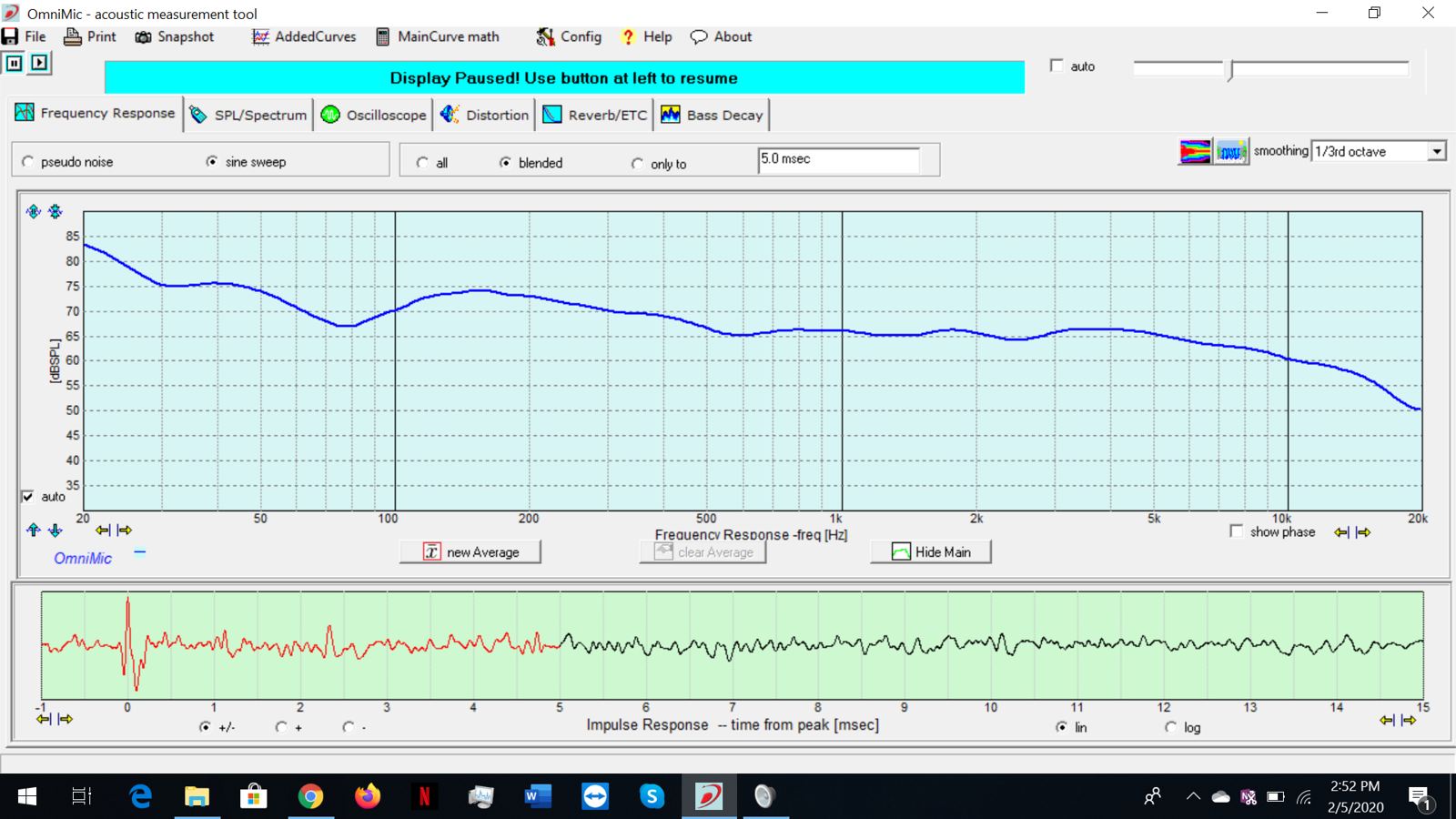Shift graph up with blue up arrow
Image resolution: width=1456 pixels, height=819 pixels.
coord(34,530)
